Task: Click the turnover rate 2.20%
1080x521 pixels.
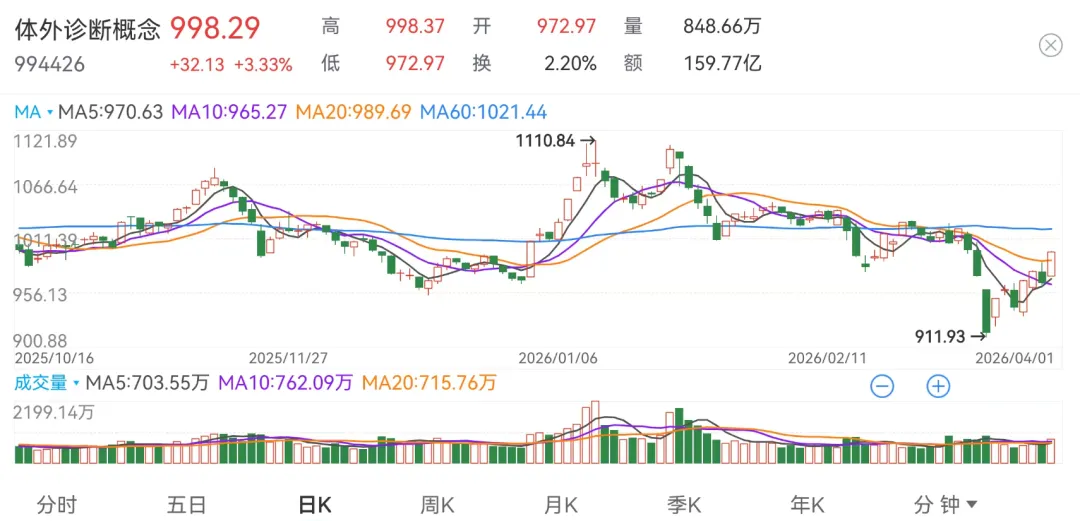Action: coord(569,64)
